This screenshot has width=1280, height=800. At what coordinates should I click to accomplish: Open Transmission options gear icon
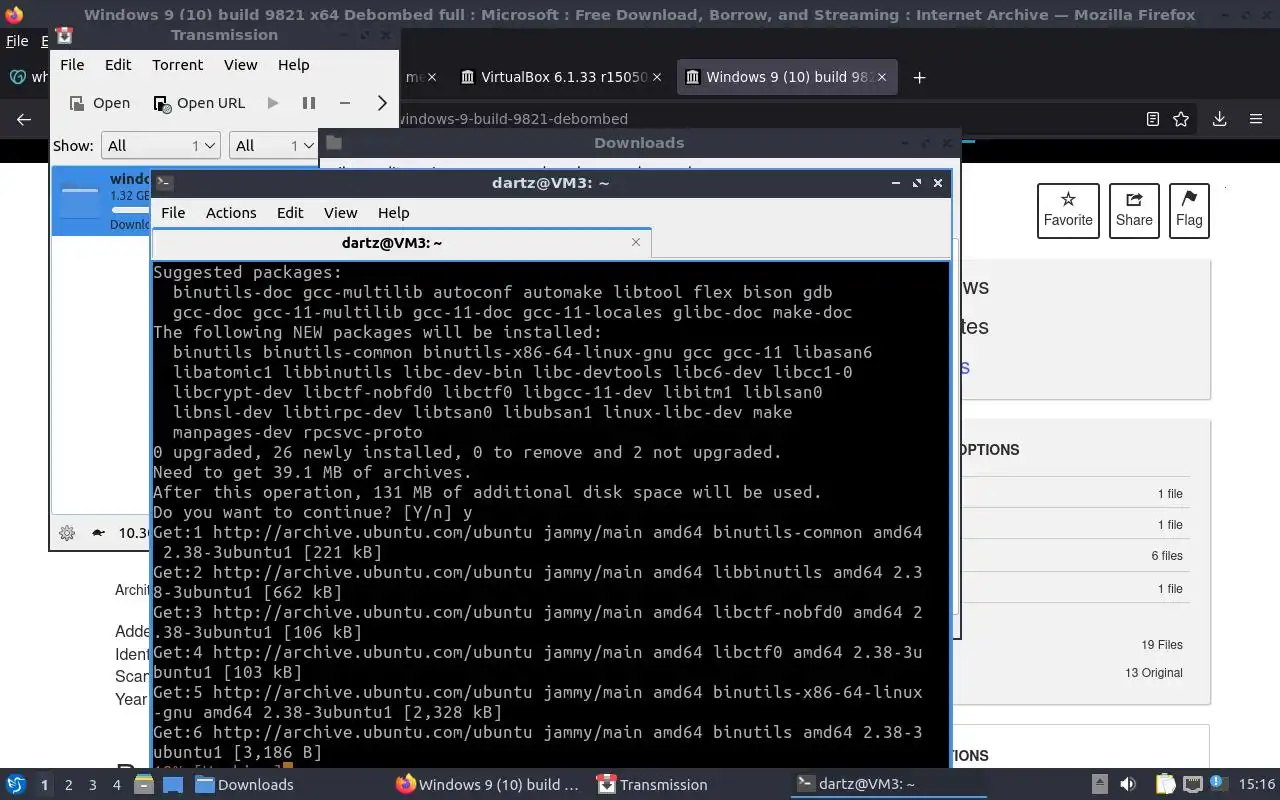click(x=67, y=533)
